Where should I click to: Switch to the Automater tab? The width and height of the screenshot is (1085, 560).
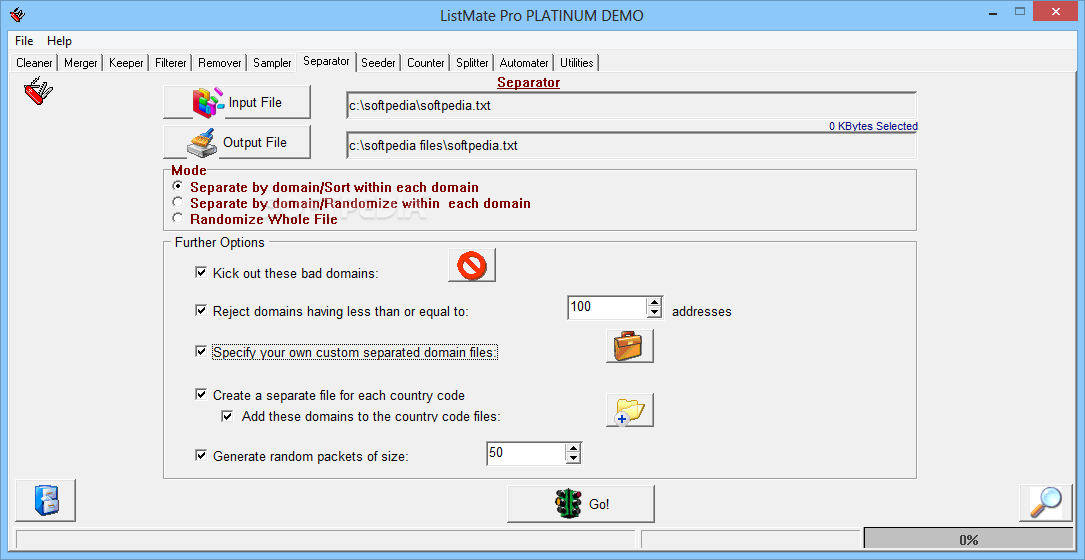pyautogui.click(x=525, y=63)
